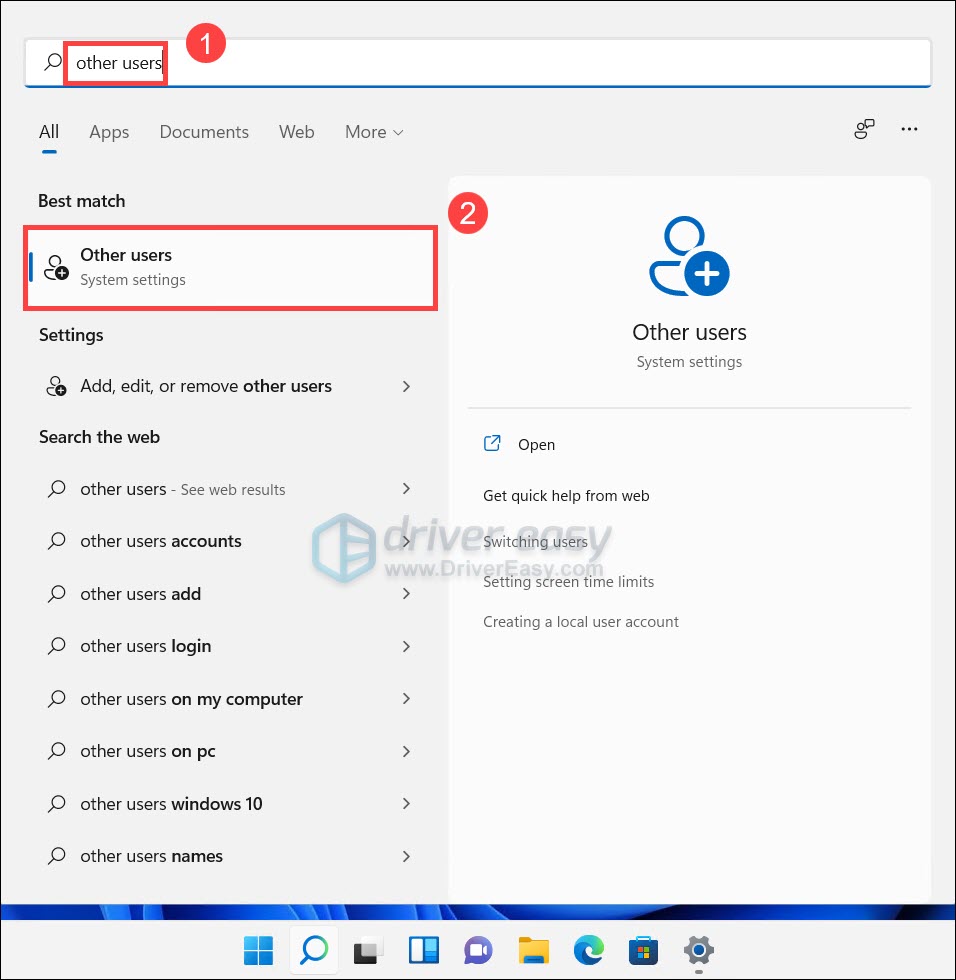Viewport: 956px width, 980px height.
Task: Click search icon beside 'other users on pc'
Action: tap(56, 751)
